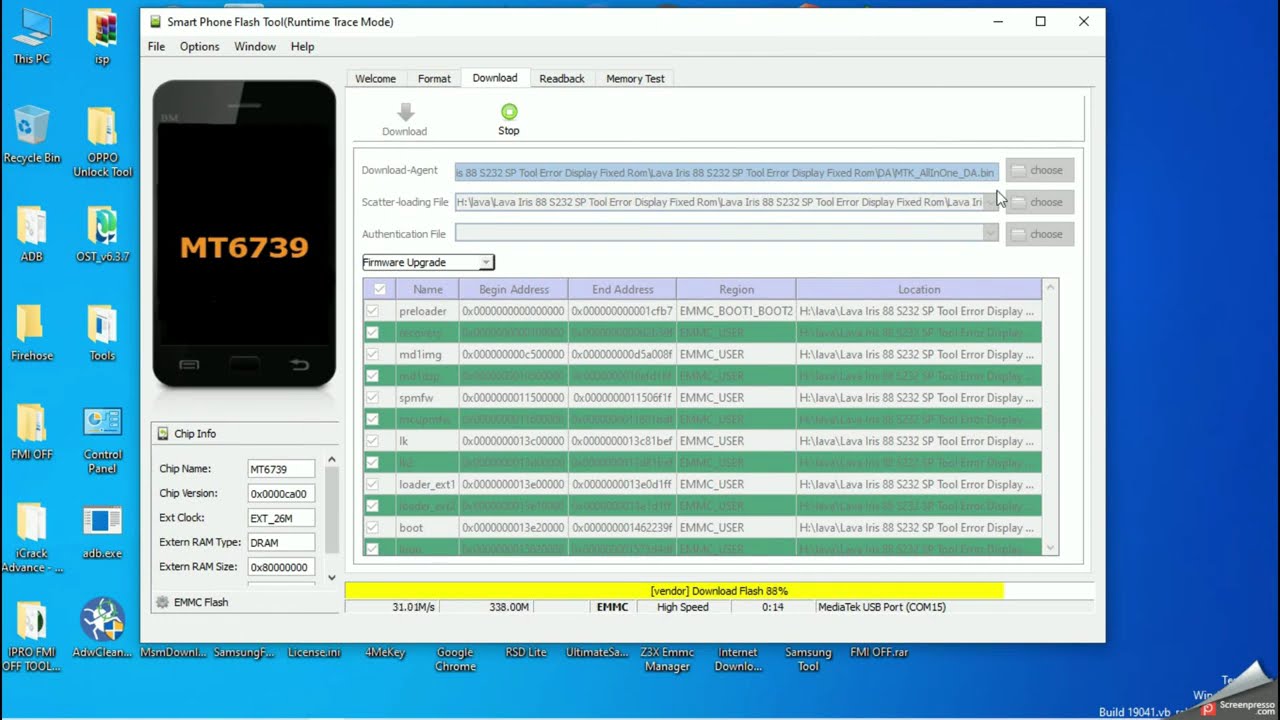Expand the Authentication File dropdown arrow
Screen dimensions: 1280x720
coord(990,233)
